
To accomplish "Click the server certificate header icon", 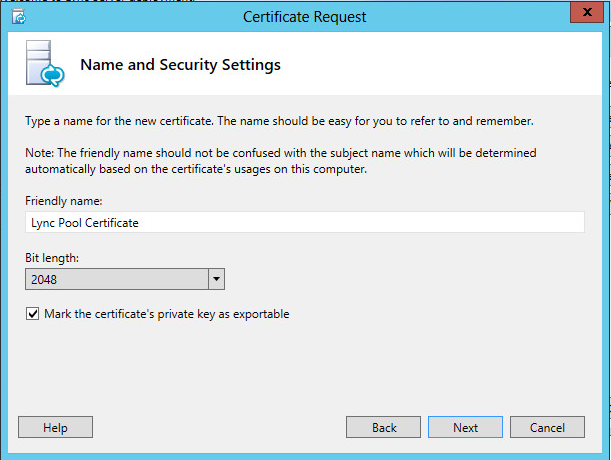I will [45, 66].
